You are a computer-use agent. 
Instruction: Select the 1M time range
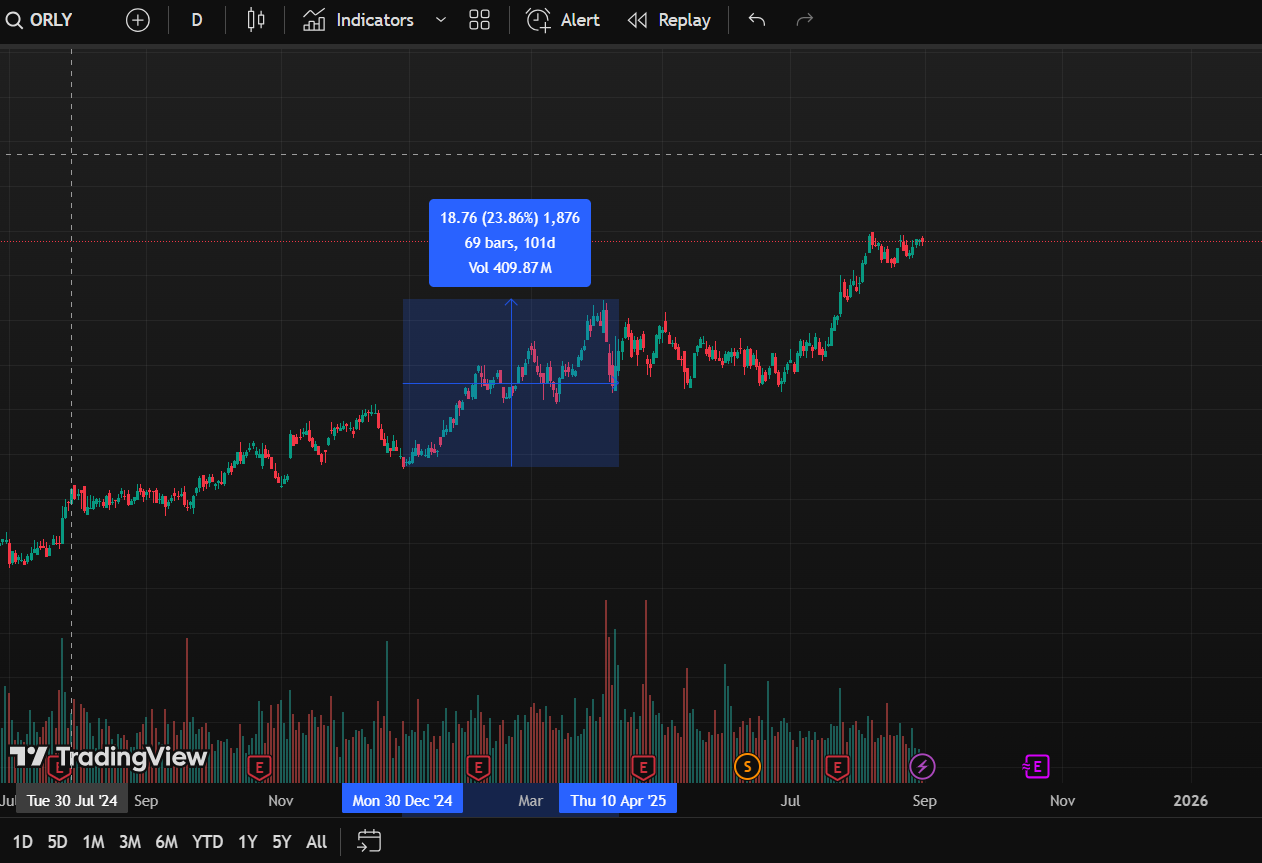(x=93, y=842)
